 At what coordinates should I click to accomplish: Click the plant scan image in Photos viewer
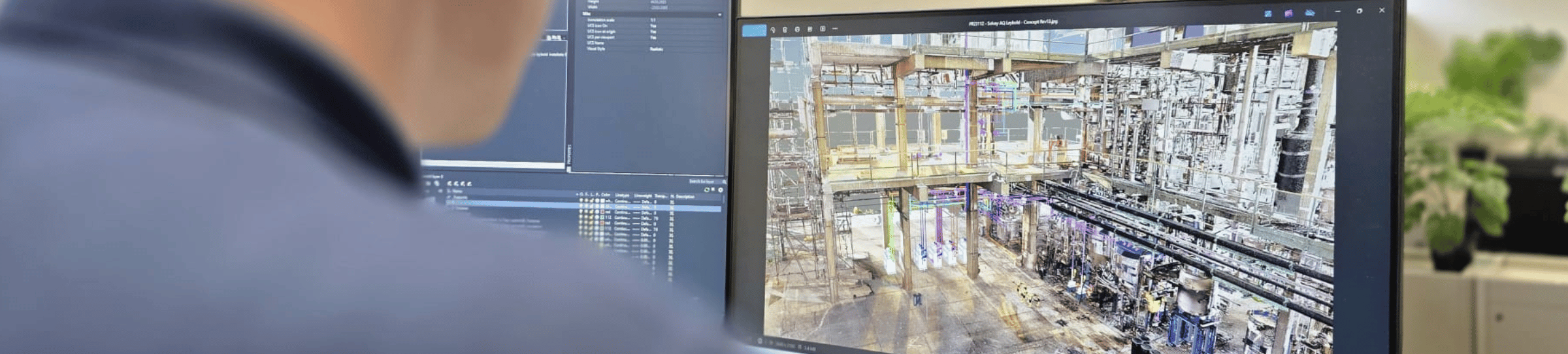(1051, 189)
